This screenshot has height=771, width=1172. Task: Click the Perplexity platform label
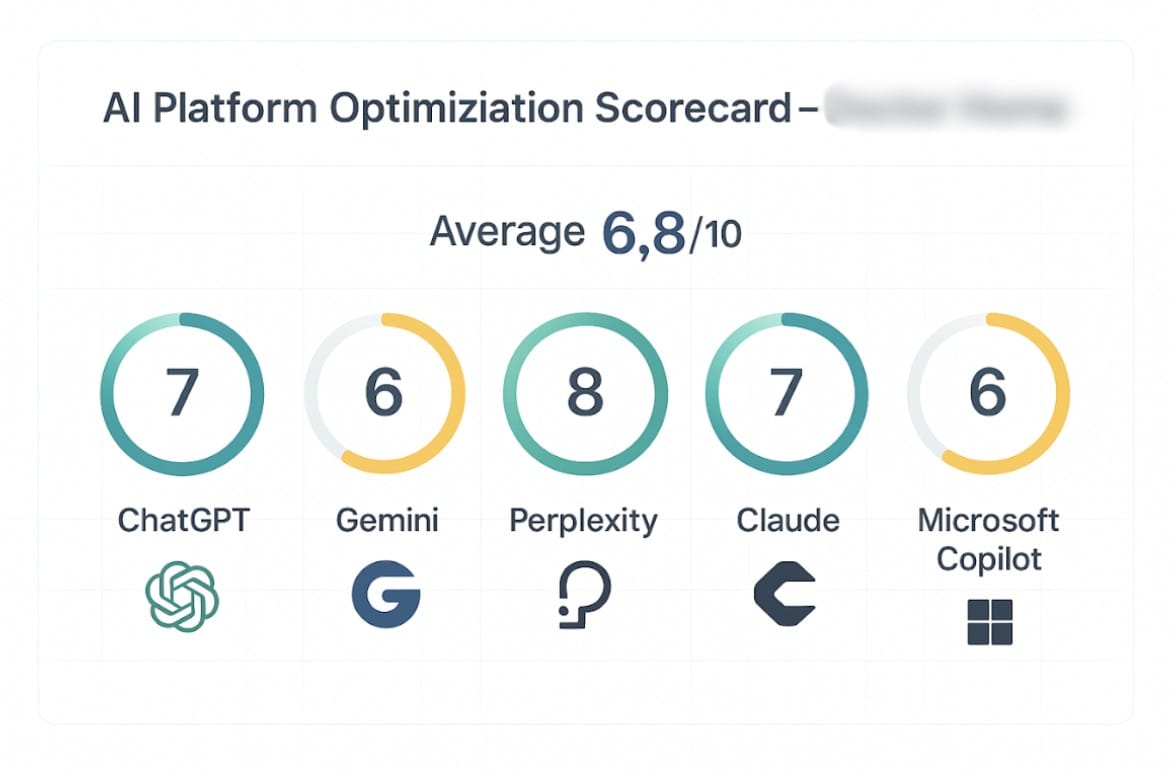click(584, 521)
